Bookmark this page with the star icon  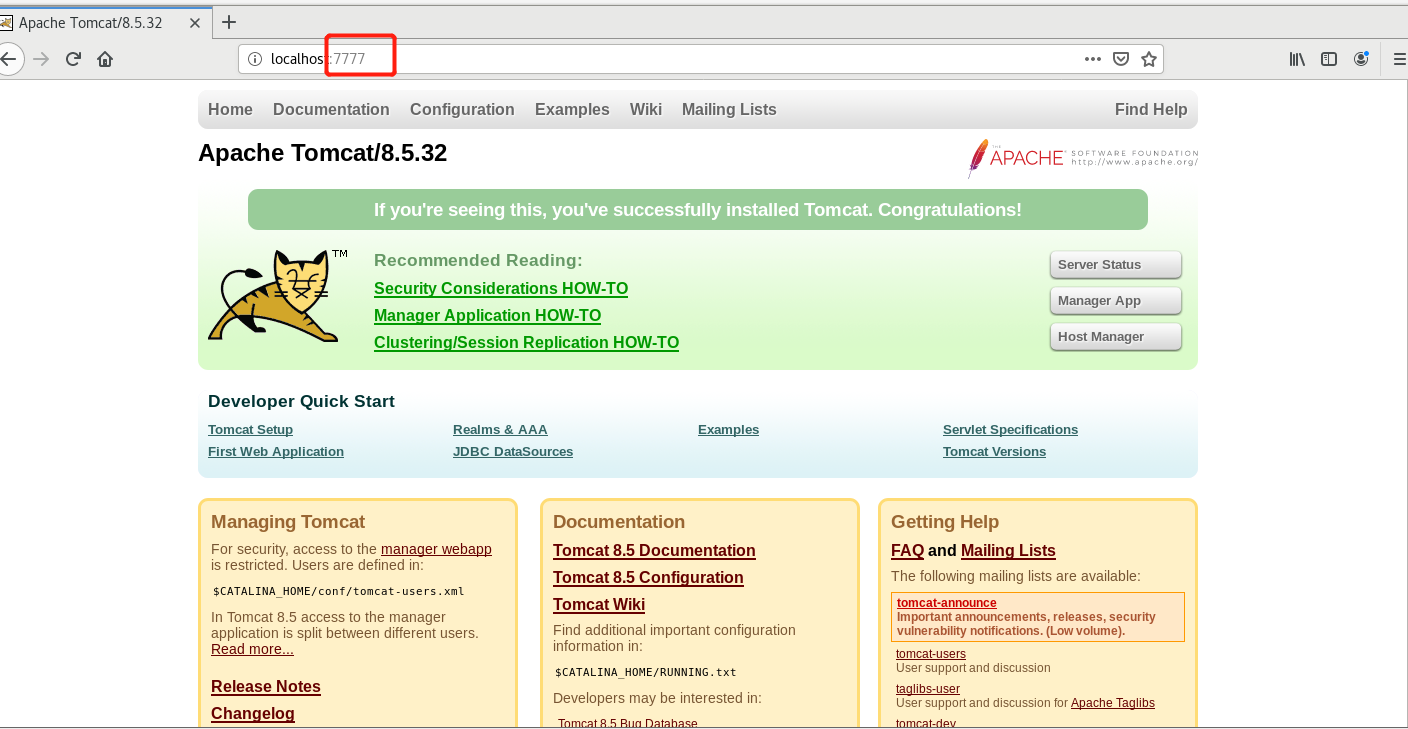point(1149,59)
